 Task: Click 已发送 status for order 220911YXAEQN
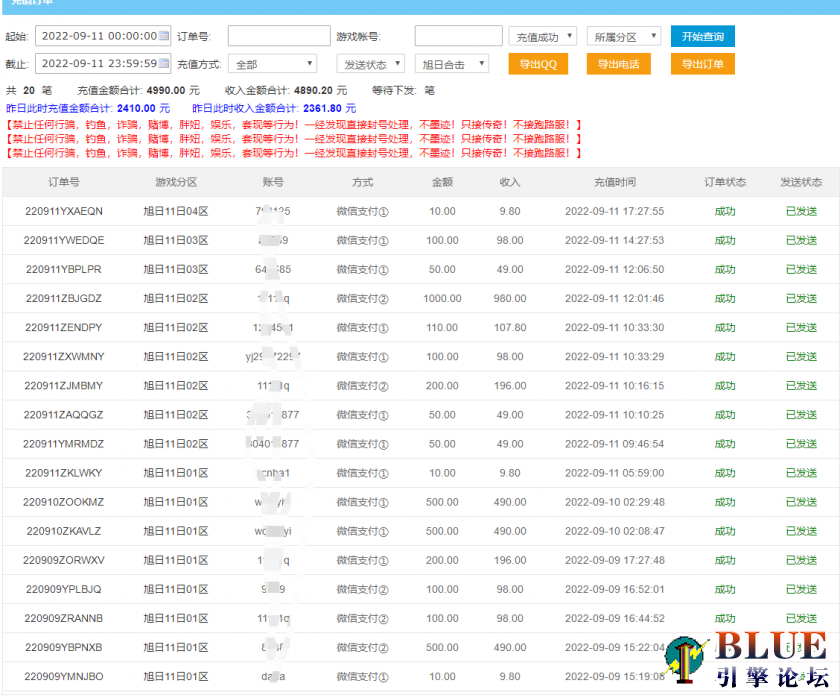pos(800,212)
